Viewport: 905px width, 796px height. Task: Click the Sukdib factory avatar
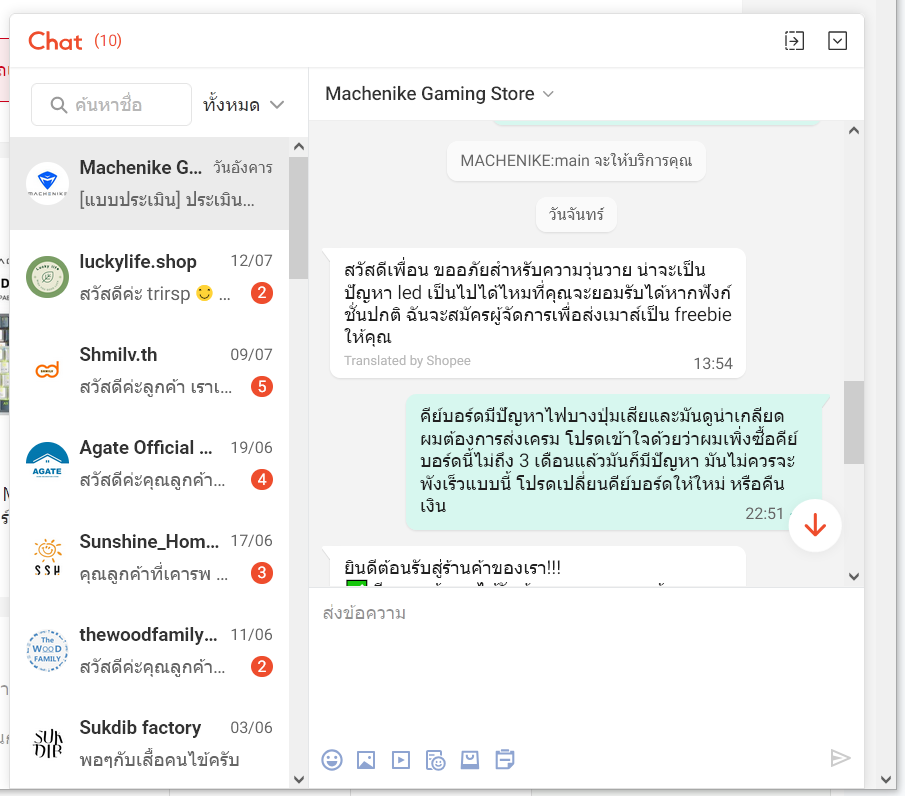[47, 743]
